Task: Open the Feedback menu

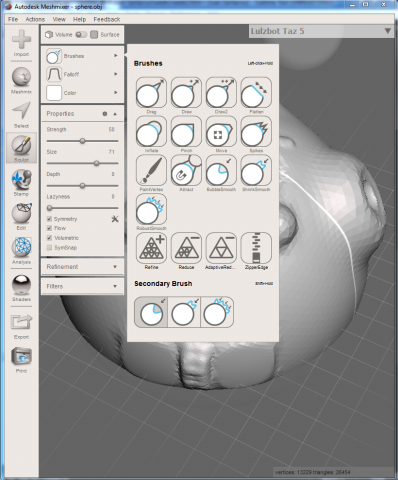Action: tap(107, 19)
